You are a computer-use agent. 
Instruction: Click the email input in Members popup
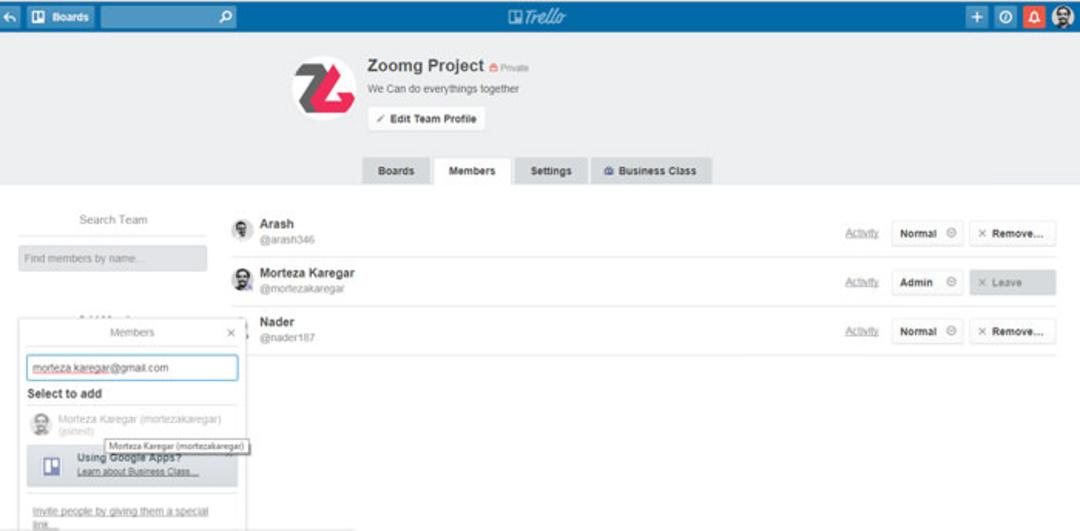(x=132, y=368)
